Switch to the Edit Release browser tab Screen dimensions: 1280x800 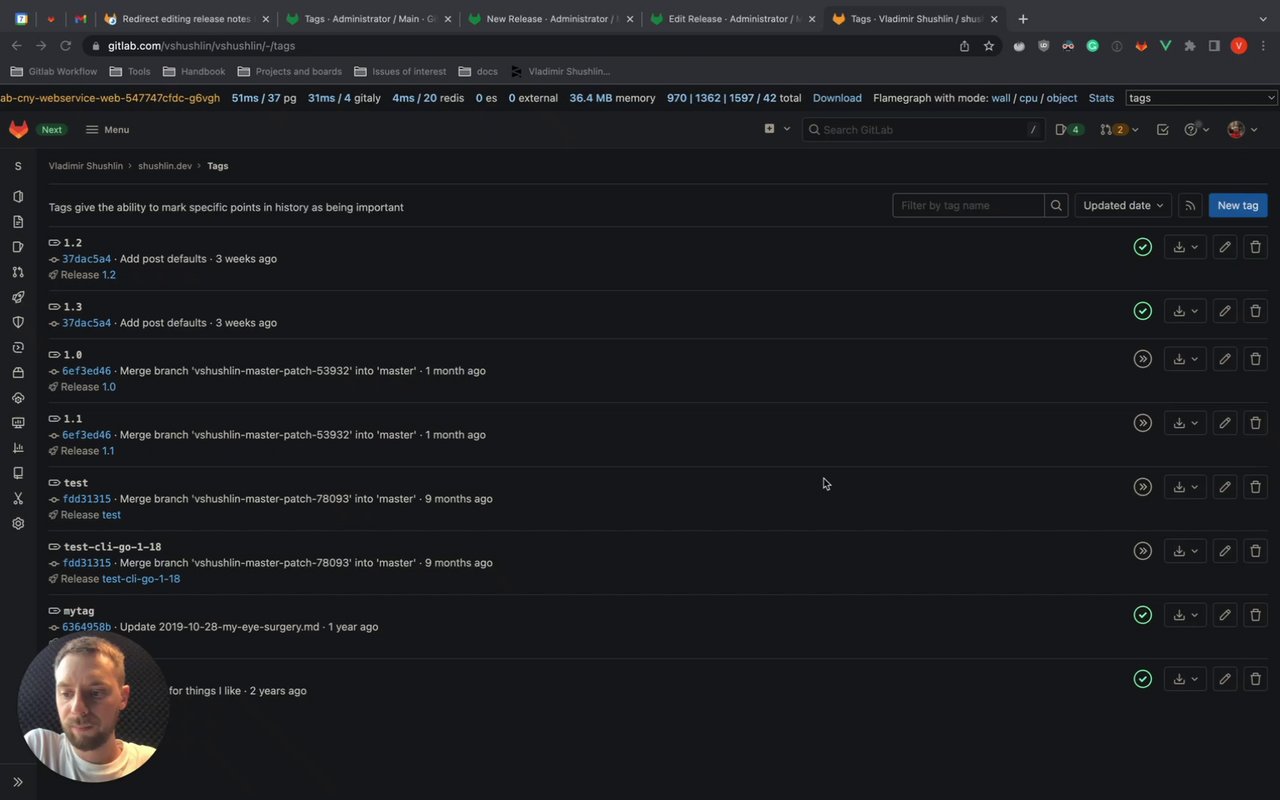[x=731, y=19]
